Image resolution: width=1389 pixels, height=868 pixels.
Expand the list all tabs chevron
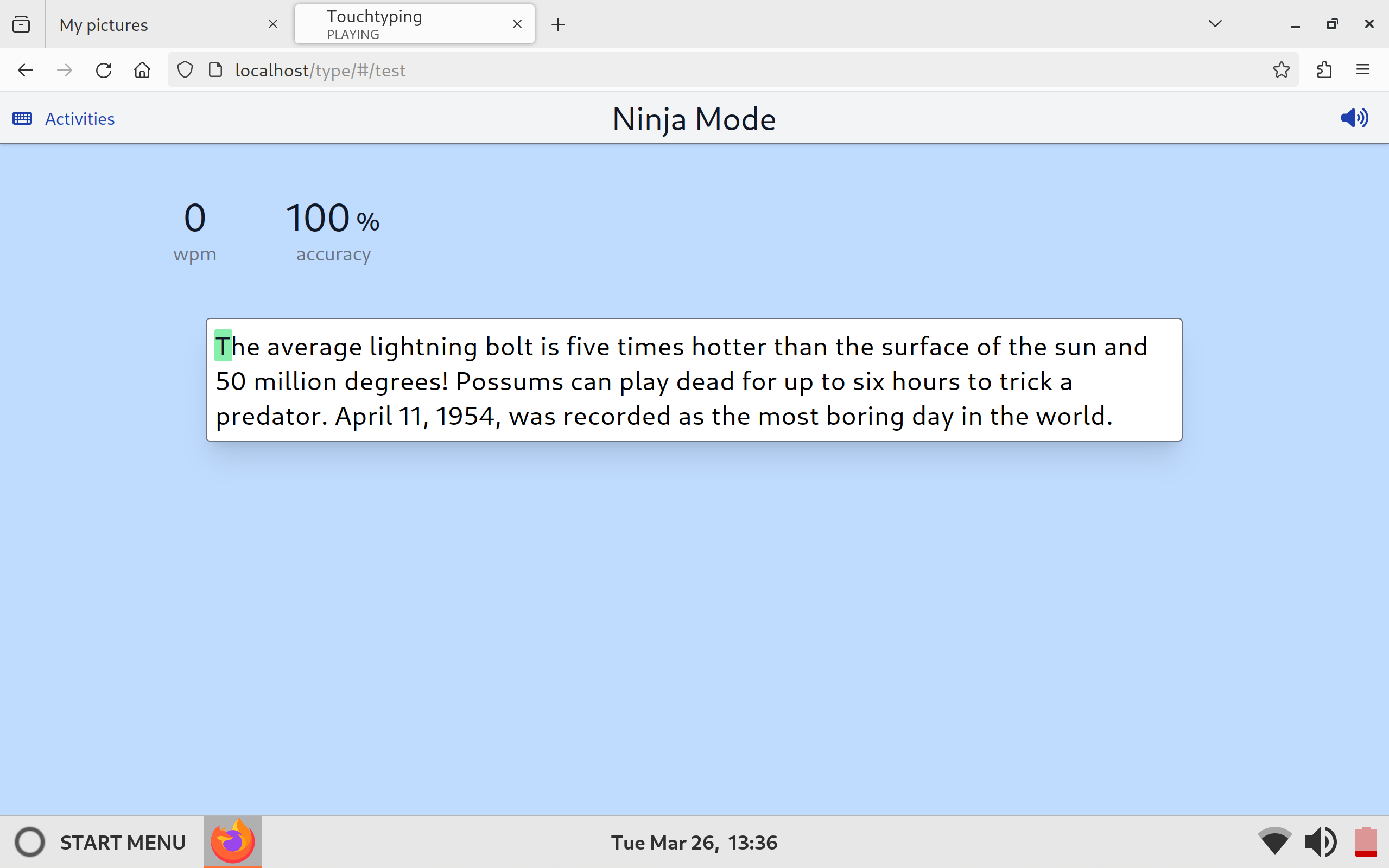(1215, 24)
